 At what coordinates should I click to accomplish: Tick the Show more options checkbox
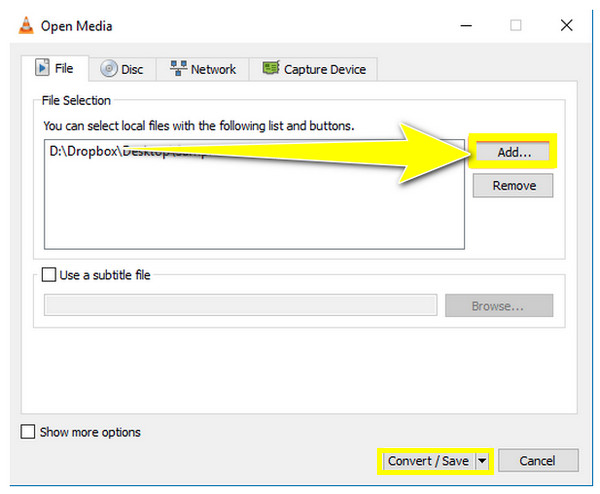click(x=28, y=432)
